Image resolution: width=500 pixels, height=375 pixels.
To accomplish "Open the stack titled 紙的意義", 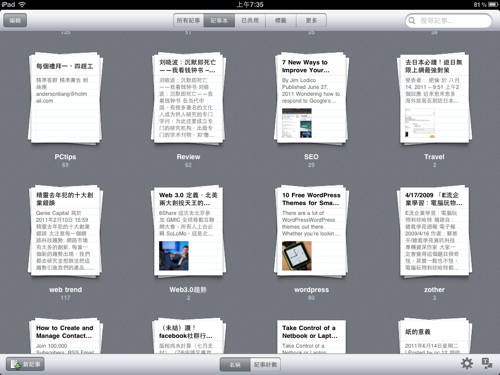I will pyautogui.click(x=434, y=336).
